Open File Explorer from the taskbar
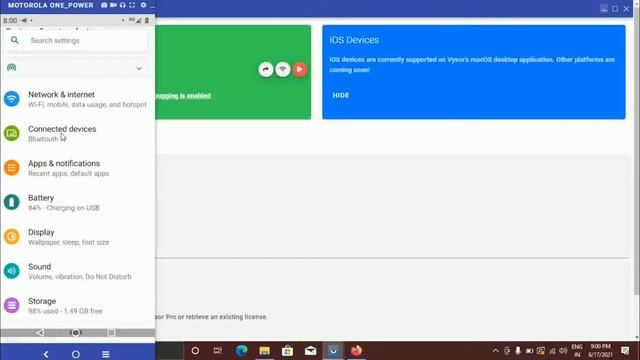The width and height of the screenshot is (640, 360). point(264,351)
